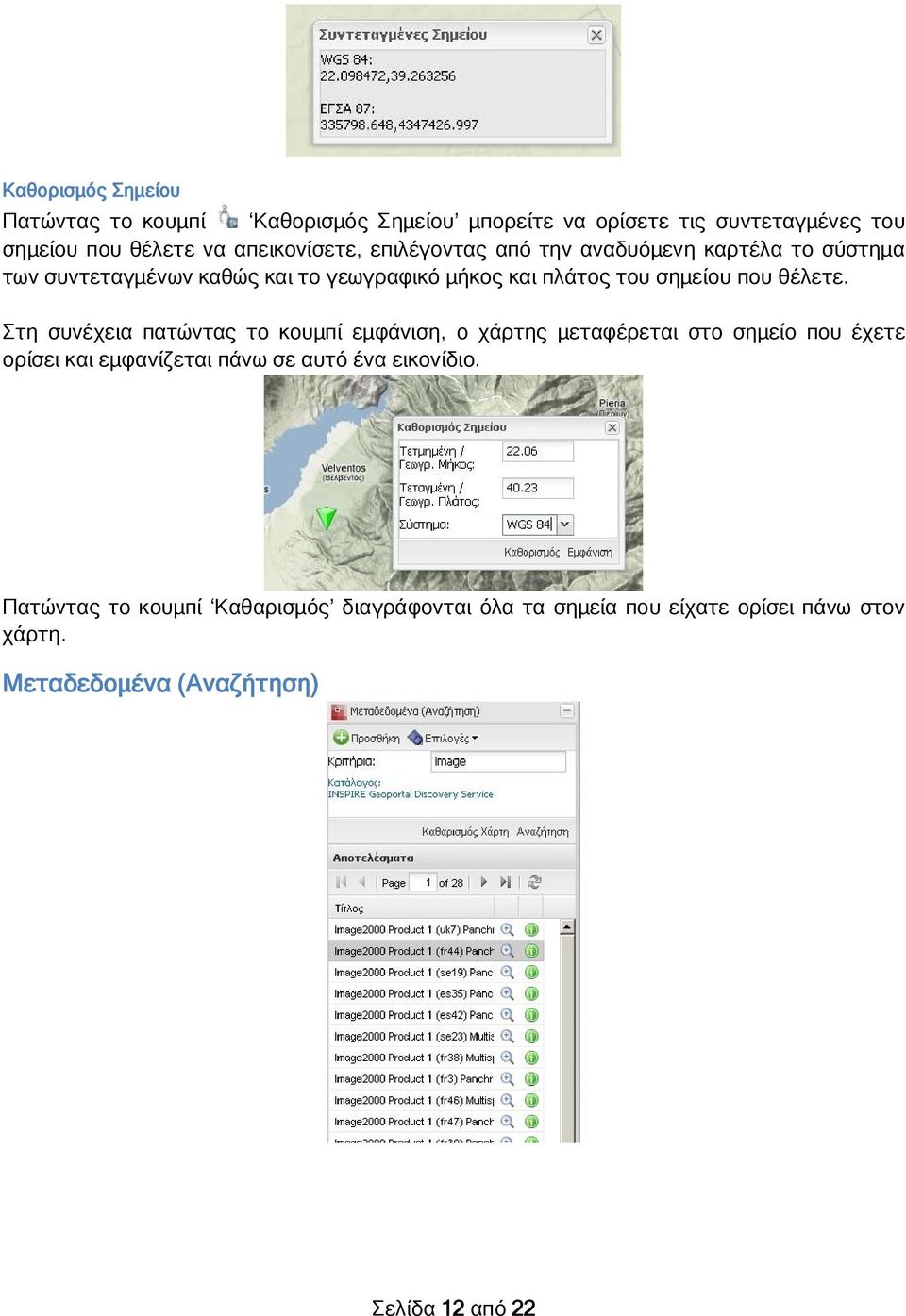Go to previous results page
This screenshot has height=1316, width=906.
[361, 882]
